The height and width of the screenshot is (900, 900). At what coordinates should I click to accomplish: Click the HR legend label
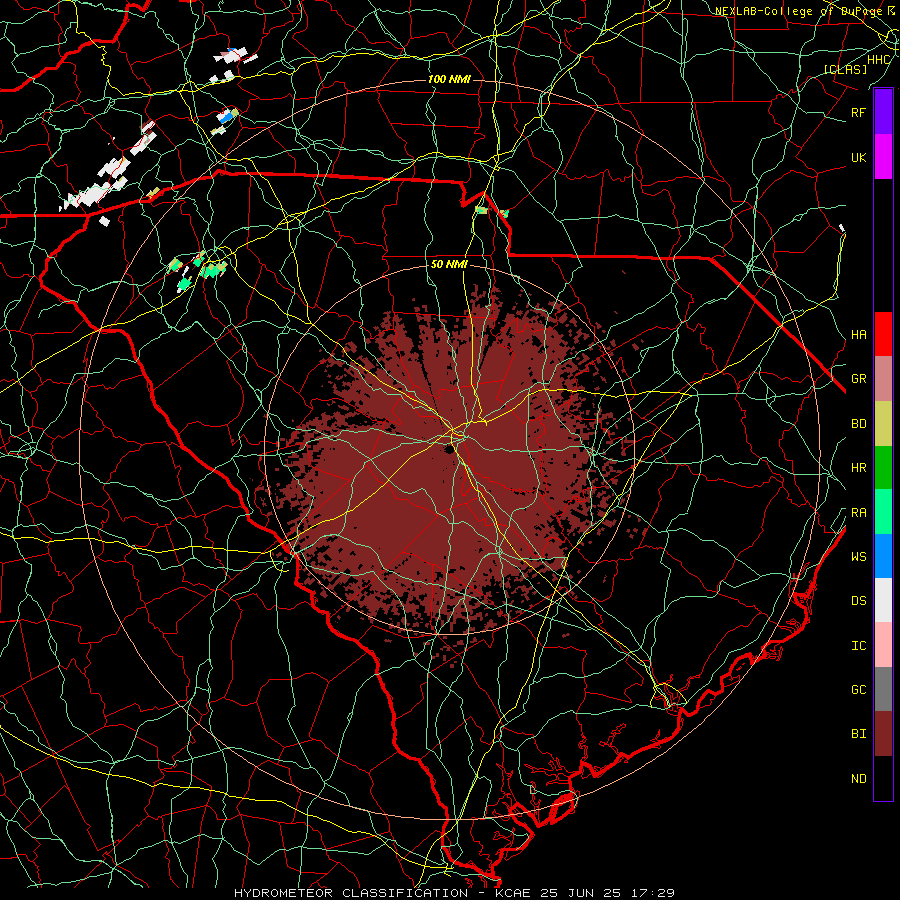[x=858, y=468]
